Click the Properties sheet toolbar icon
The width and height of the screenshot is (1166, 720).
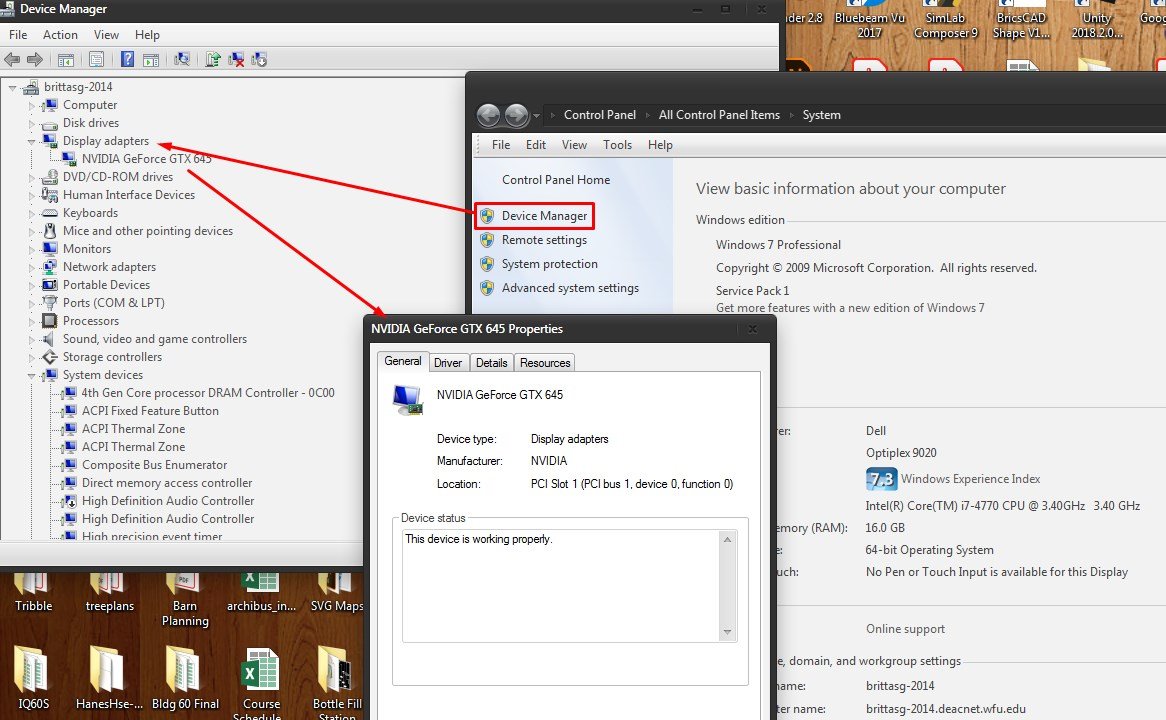click(x=96, y=60)
